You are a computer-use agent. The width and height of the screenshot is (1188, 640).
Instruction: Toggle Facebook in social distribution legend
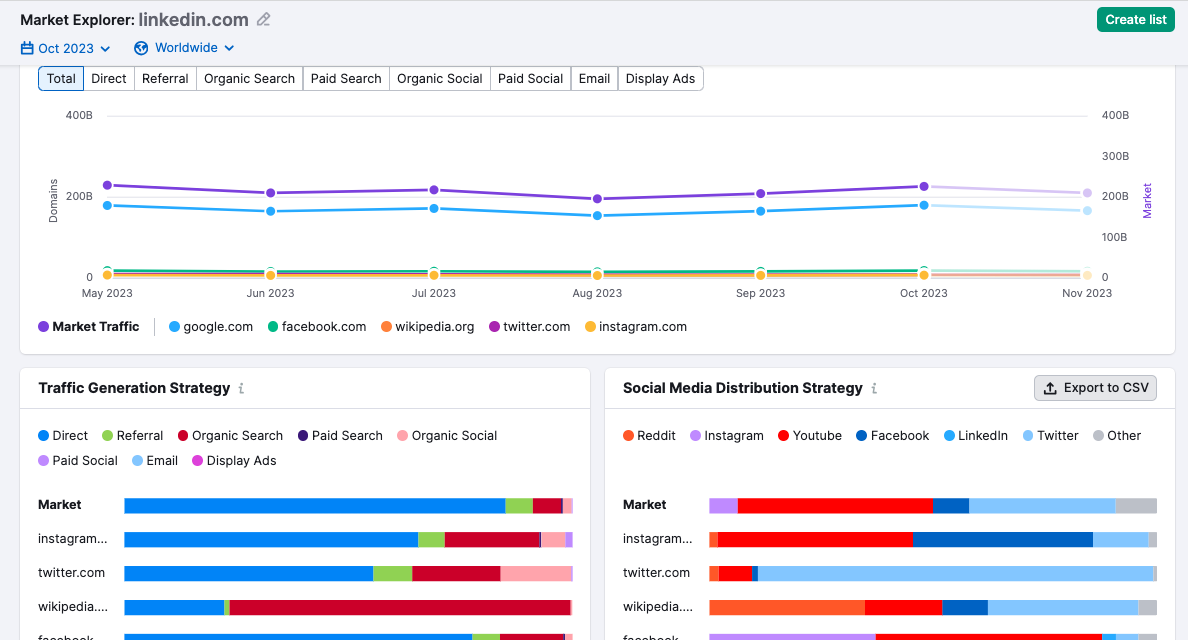click(893, 436)
